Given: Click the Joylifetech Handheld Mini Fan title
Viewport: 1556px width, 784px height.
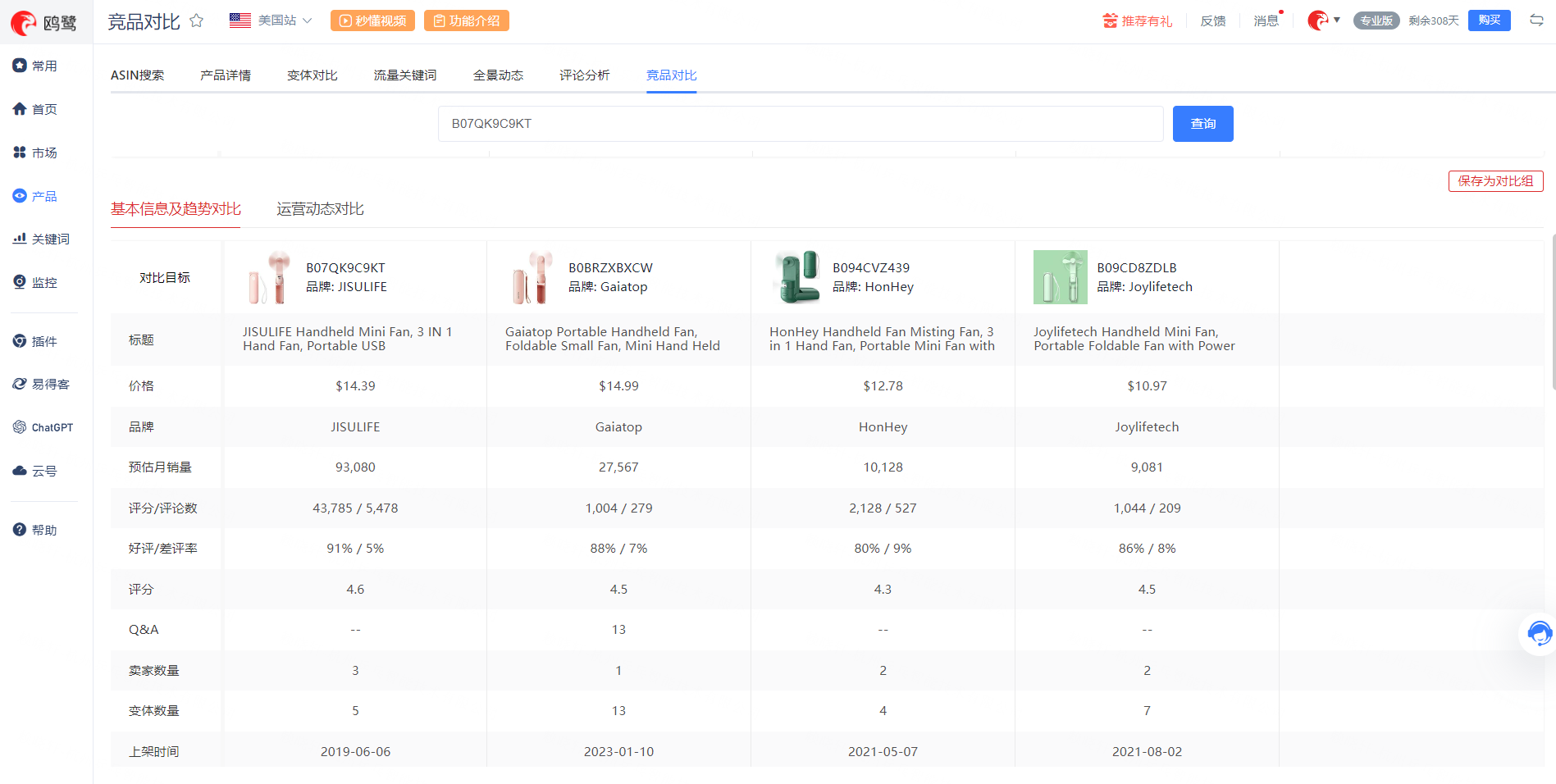Looking at the screenshot, I should tap(1134, 339).
